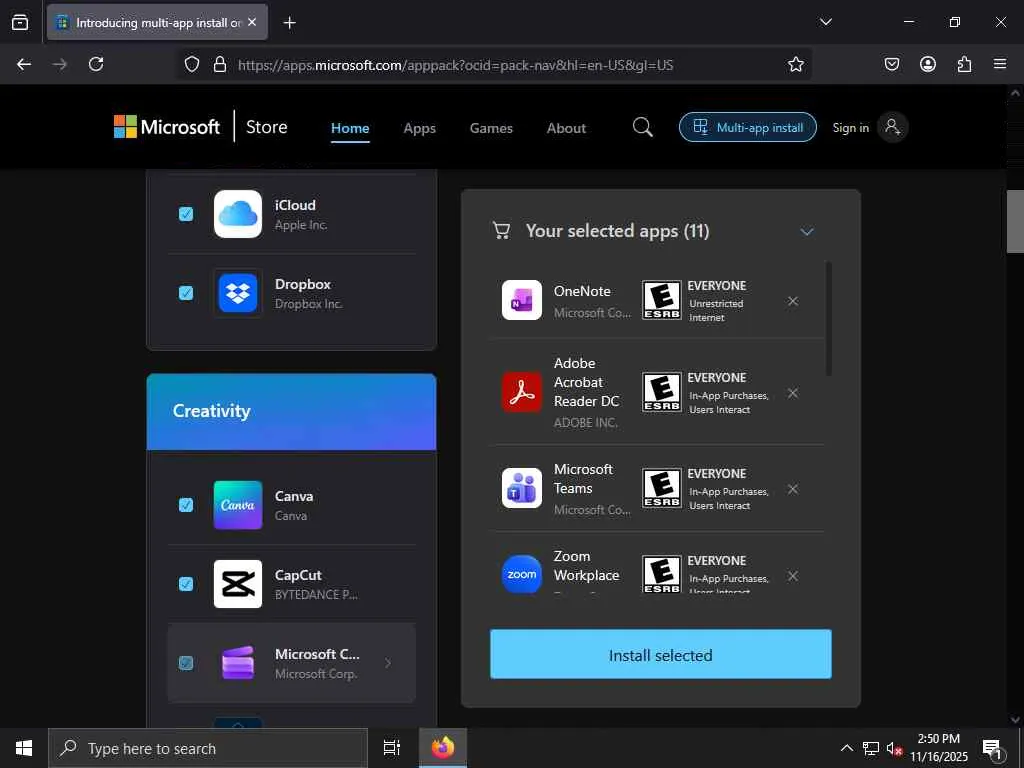
Task: Bookmark this page with the star icon
Action: pyautogui.click(x=795, y=64)
